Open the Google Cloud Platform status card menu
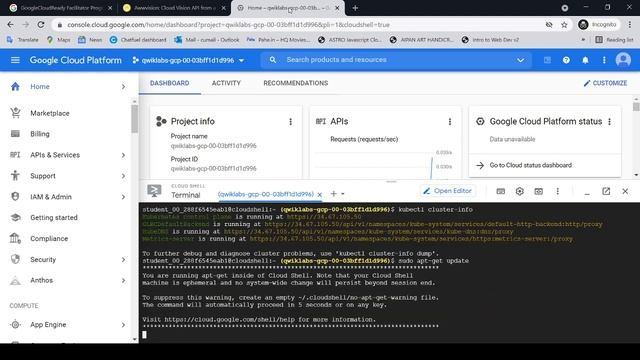Image resolution: width=640 pixels, height=360 pixels. click(x=609, y=122)
